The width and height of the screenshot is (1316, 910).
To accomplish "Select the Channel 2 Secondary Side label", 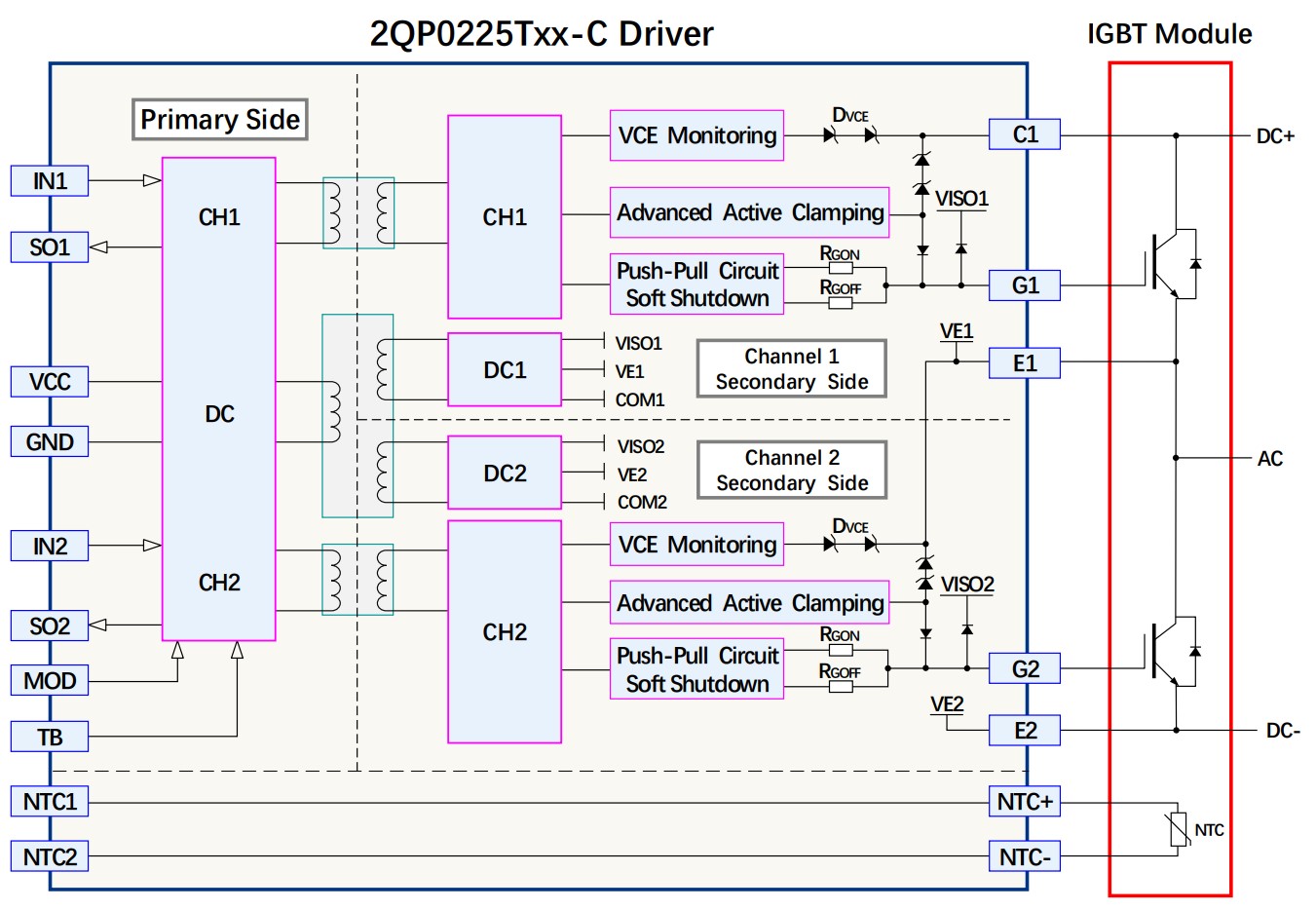I will click(x=792, y=471).
